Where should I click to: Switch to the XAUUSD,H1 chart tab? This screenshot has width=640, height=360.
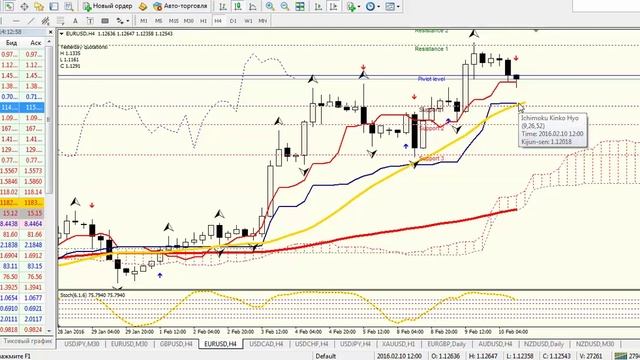point(399,344)
